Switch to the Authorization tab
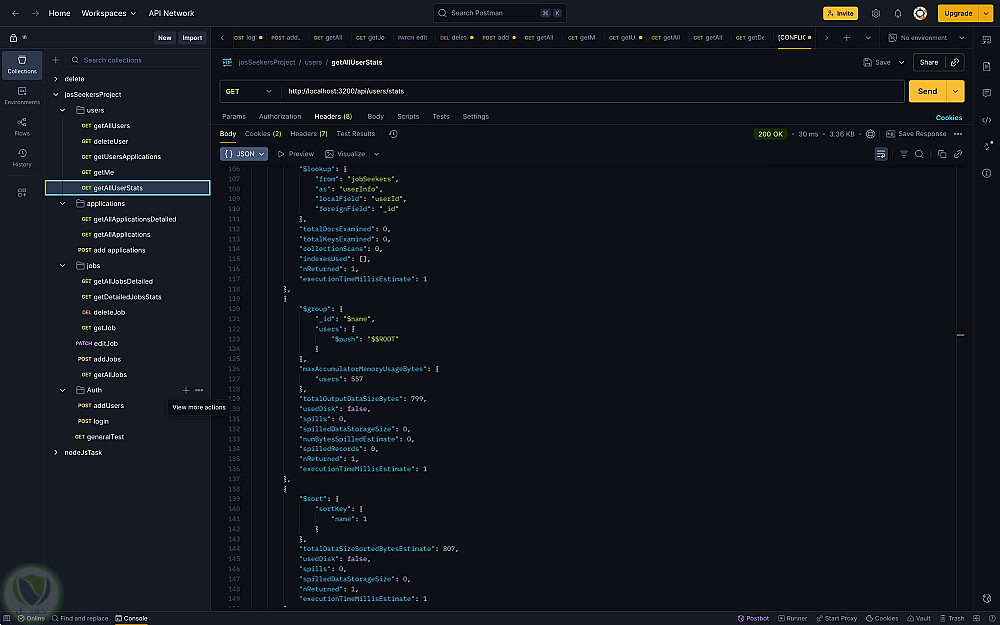1000x625 pixels. point(280,117)
